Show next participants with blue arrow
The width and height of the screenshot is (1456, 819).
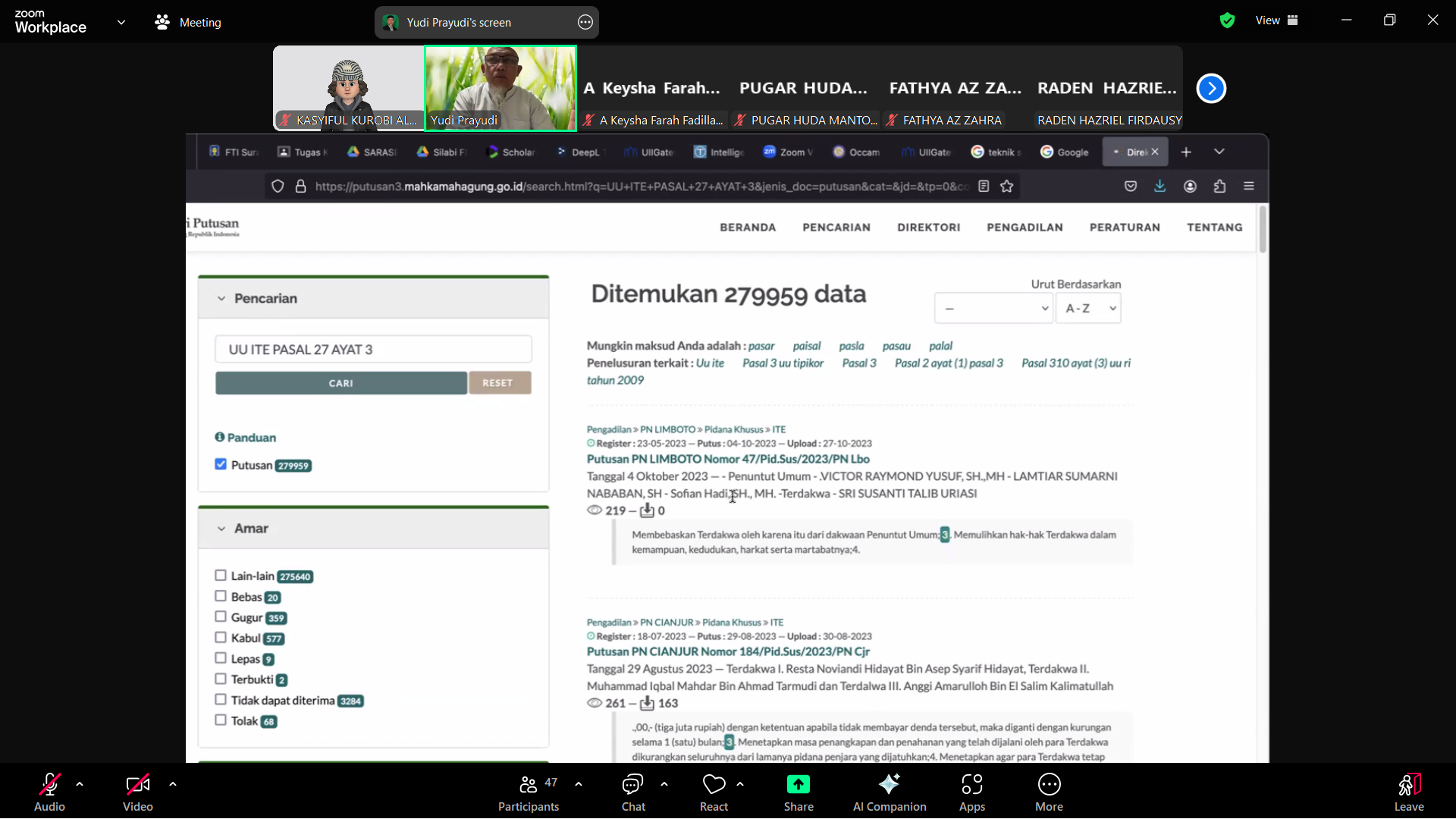coord(1211,89)
